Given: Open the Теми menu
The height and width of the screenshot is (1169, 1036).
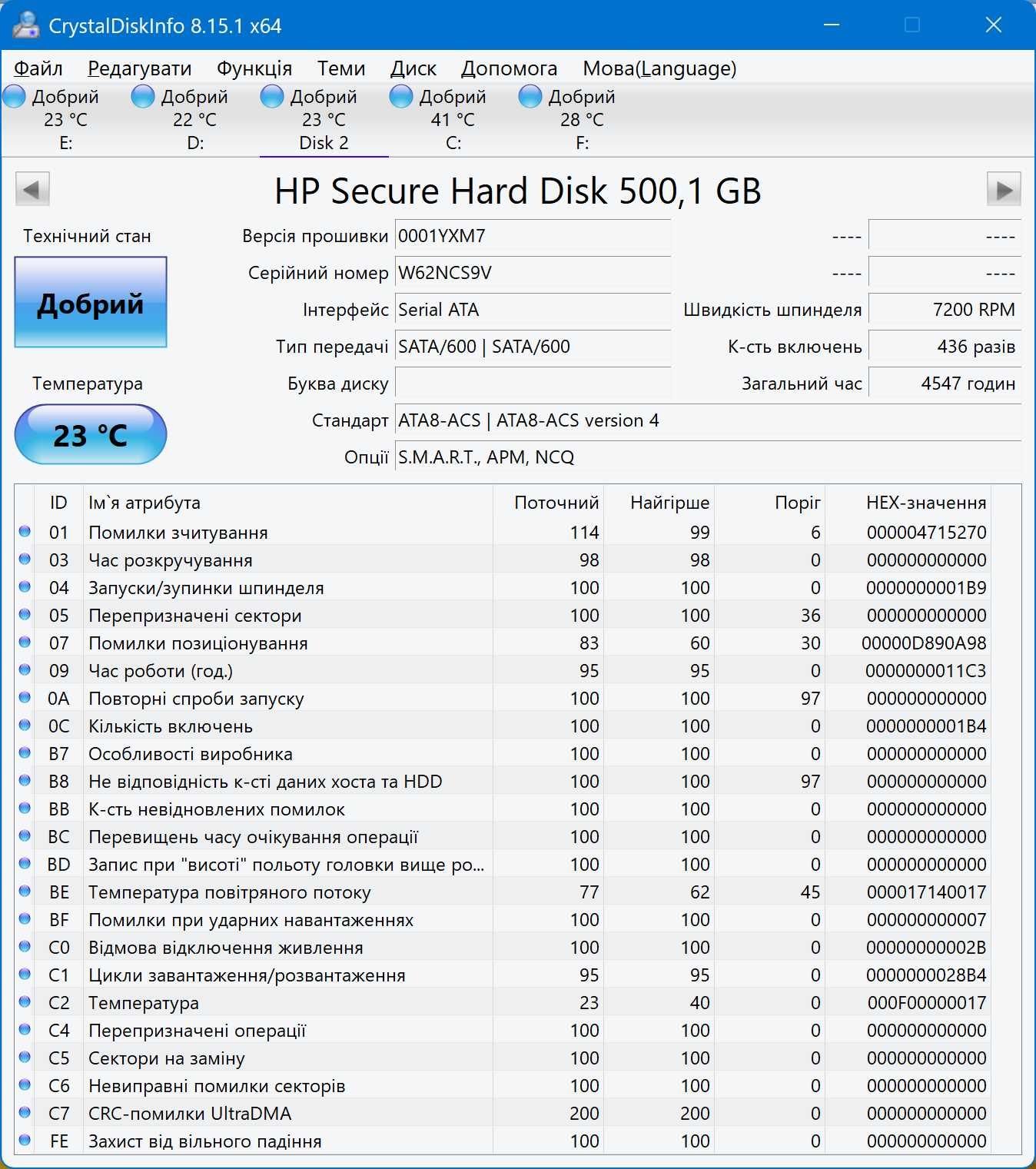Looking at the screenshot, I should point(341,68).
